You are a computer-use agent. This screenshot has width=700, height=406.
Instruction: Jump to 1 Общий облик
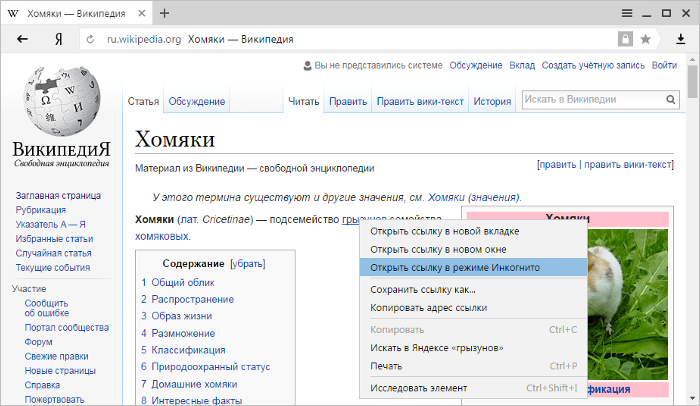(178, 282)
